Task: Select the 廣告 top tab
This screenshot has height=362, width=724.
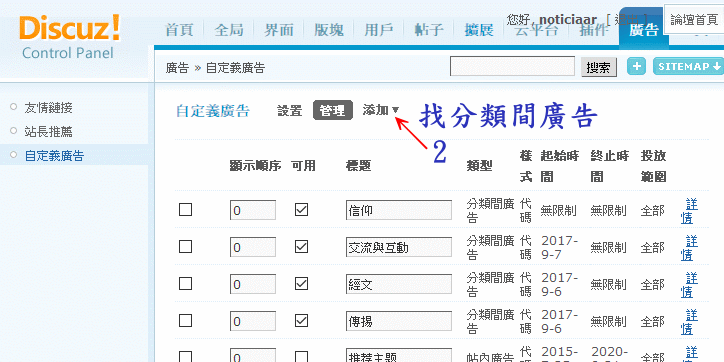Action: coord(644,30)
